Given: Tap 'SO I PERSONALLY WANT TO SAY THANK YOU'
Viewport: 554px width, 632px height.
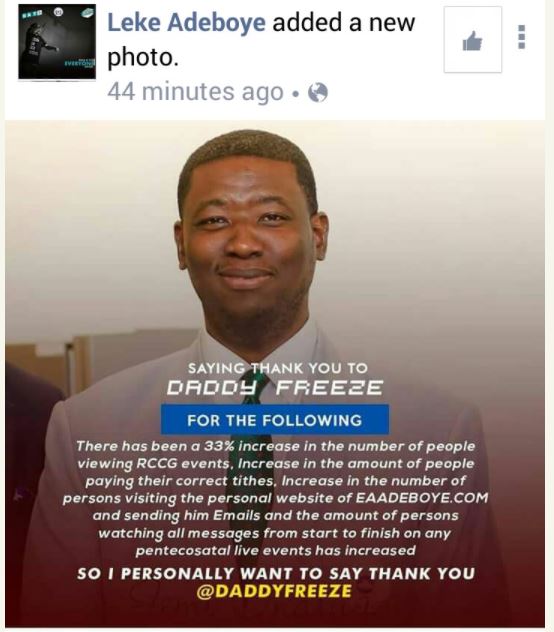Looking at the screenshot, I should coord(276,573).
